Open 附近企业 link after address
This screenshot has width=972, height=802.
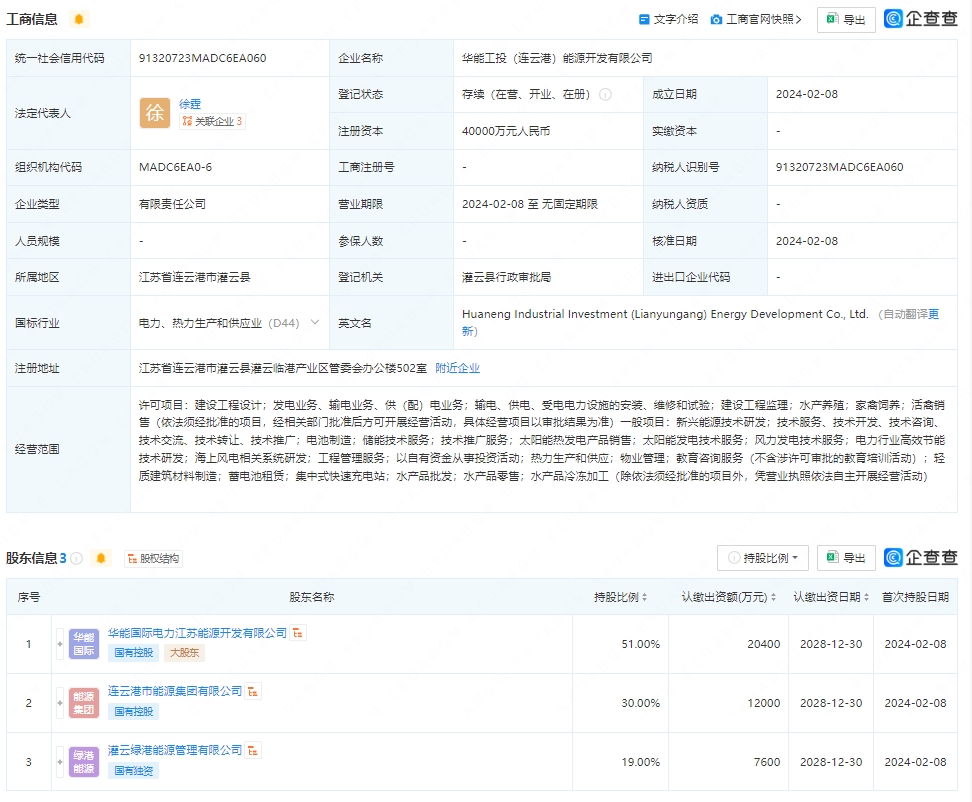click(457, 368)
